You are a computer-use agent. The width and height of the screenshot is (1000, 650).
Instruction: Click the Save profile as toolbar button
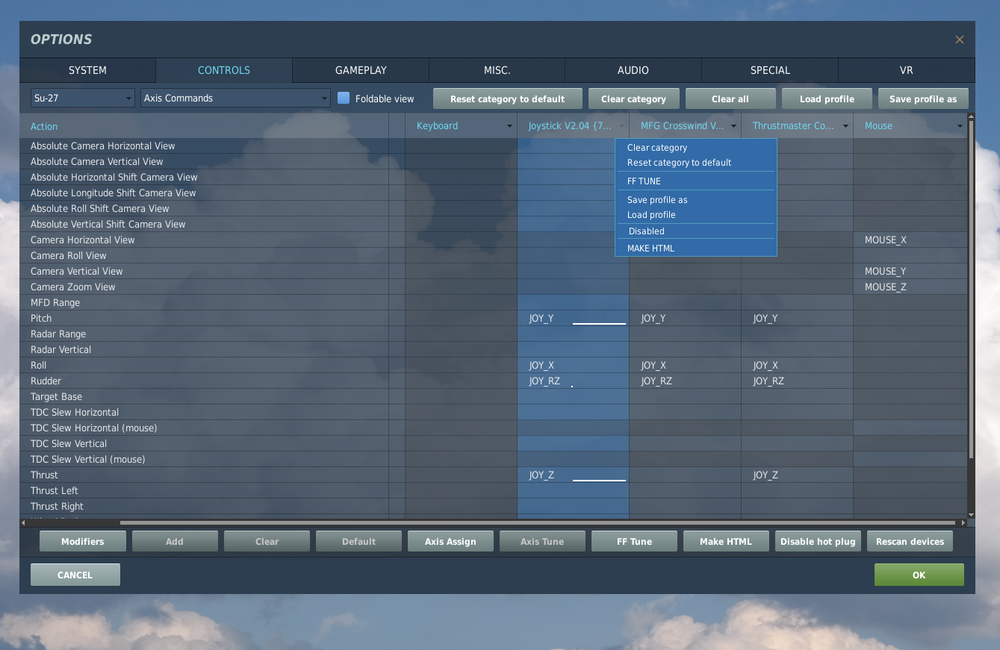(923, 99)
